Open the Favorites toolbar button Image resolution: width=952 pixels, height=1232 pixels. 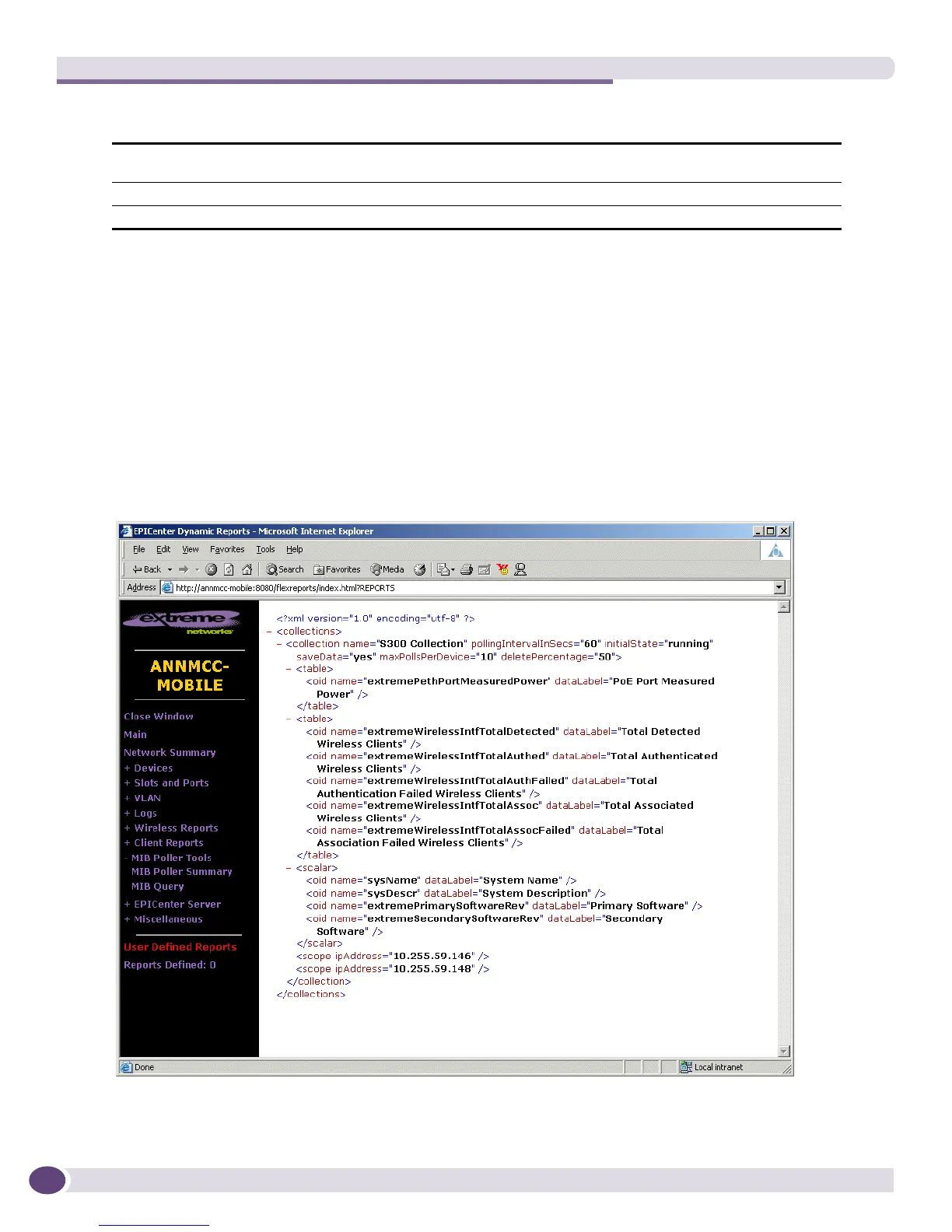337,569
